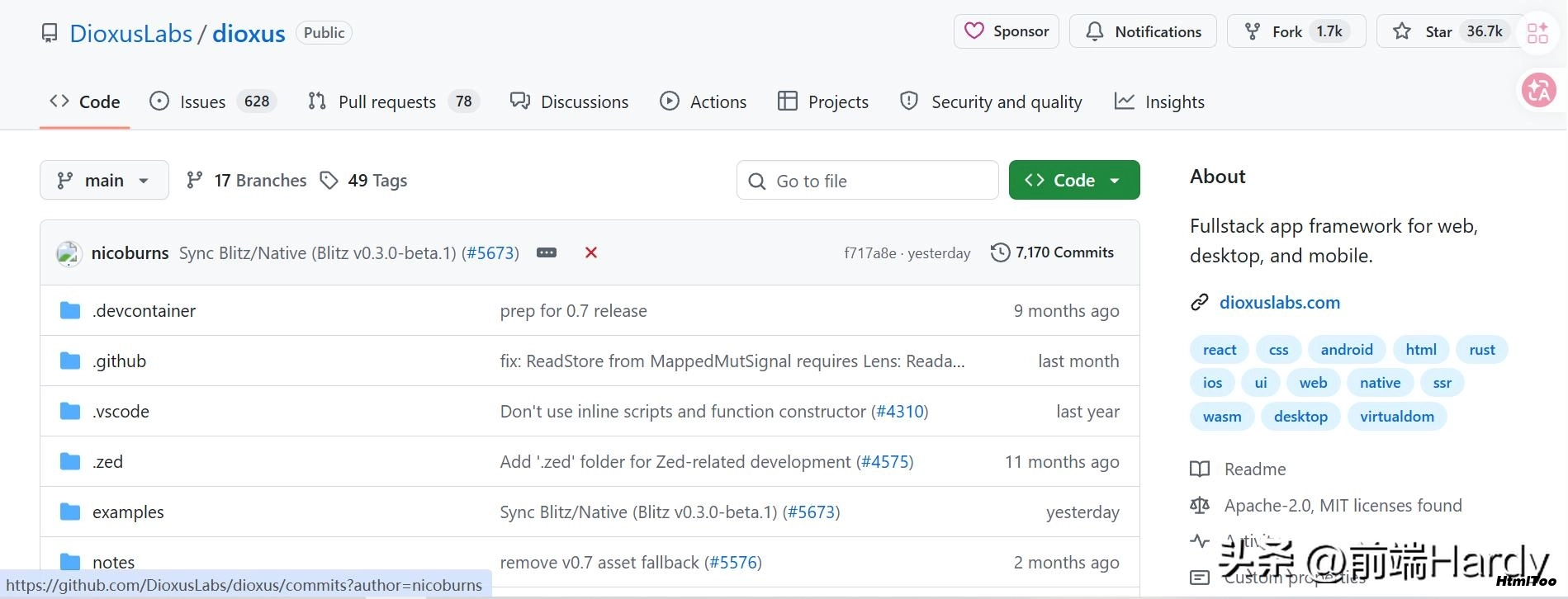This screenshot has width=1568, height=599.
Task: Select the css topic tag
Action: pos(1278,350)
